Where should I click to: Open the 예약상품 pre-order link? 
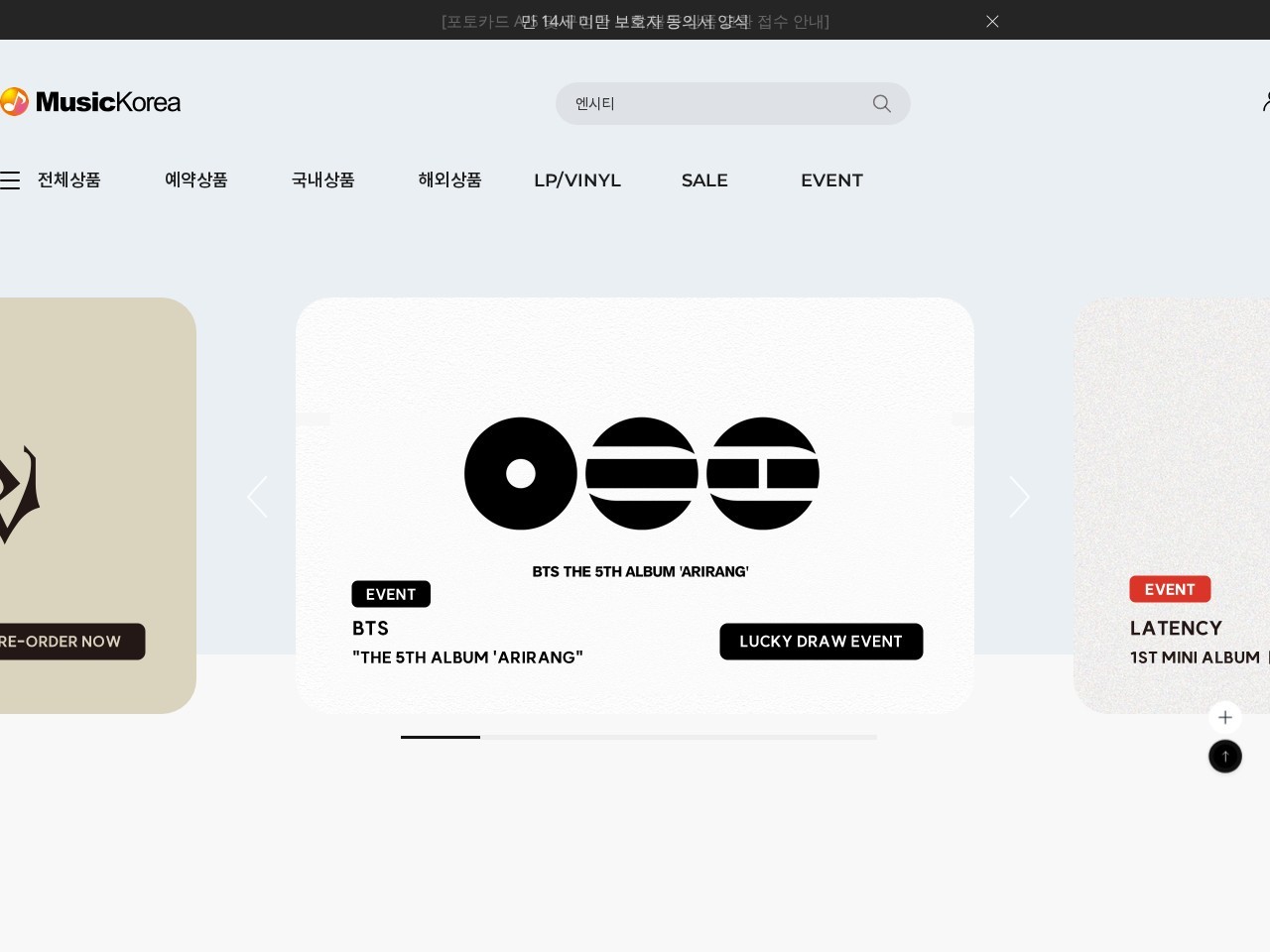(195, 180)
